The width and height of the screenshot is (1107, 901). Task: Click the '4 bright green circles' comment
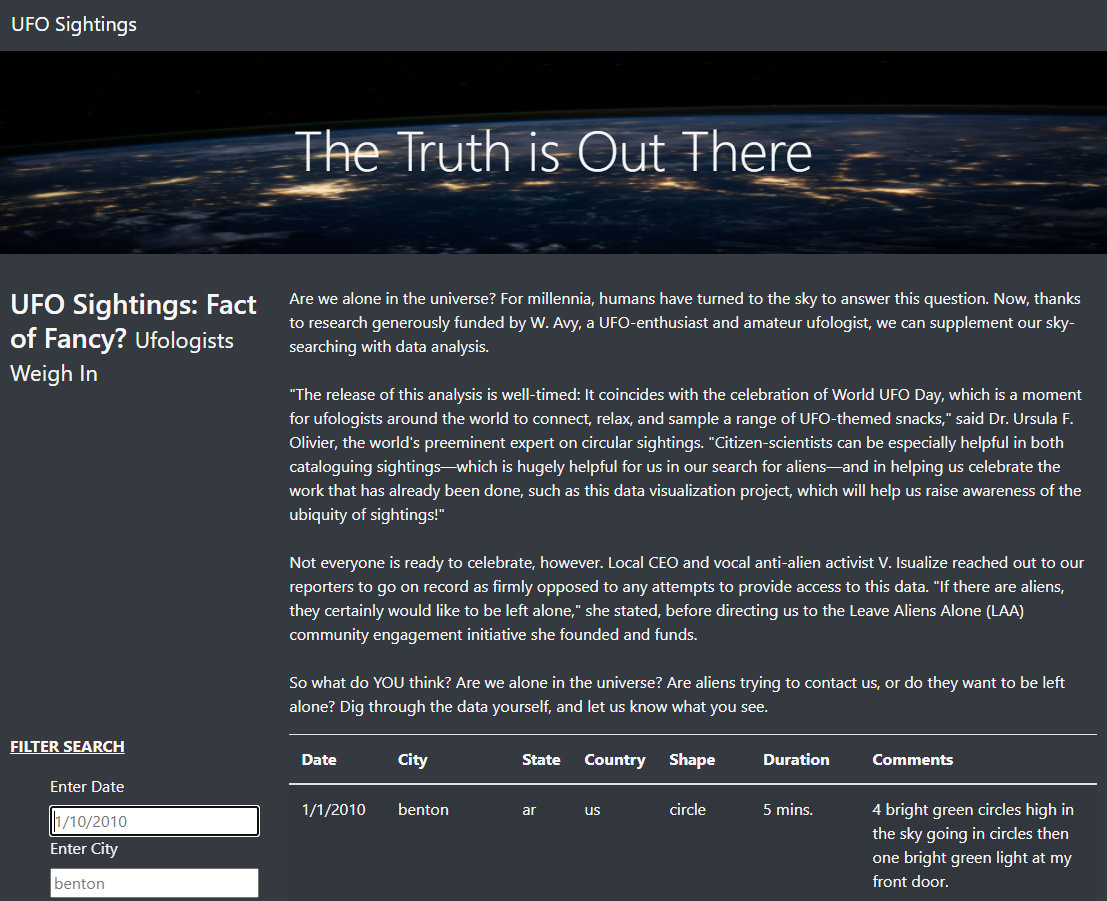point(973,845)
